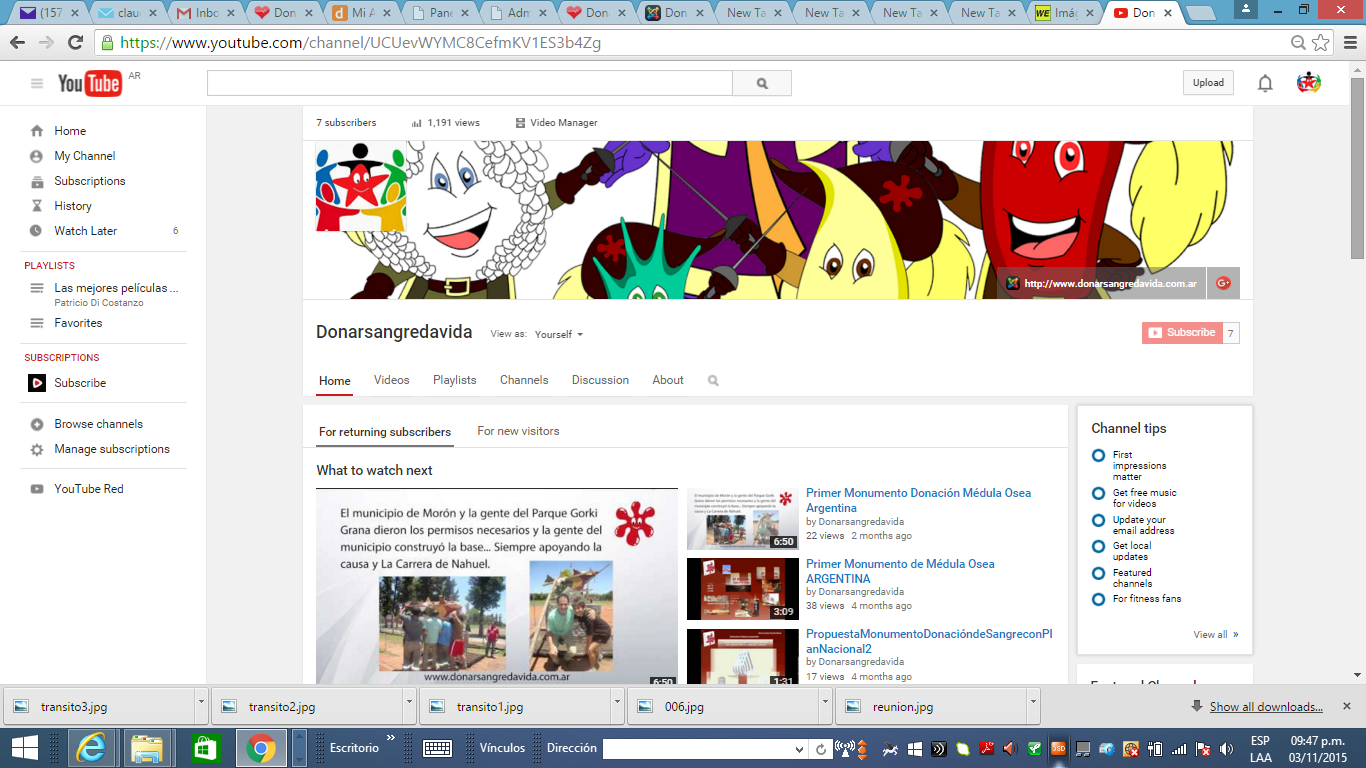The height and width of the screenshot is (768, 1366).
Task: Click the YouTube search magnifier button
Action: [762, 84]
